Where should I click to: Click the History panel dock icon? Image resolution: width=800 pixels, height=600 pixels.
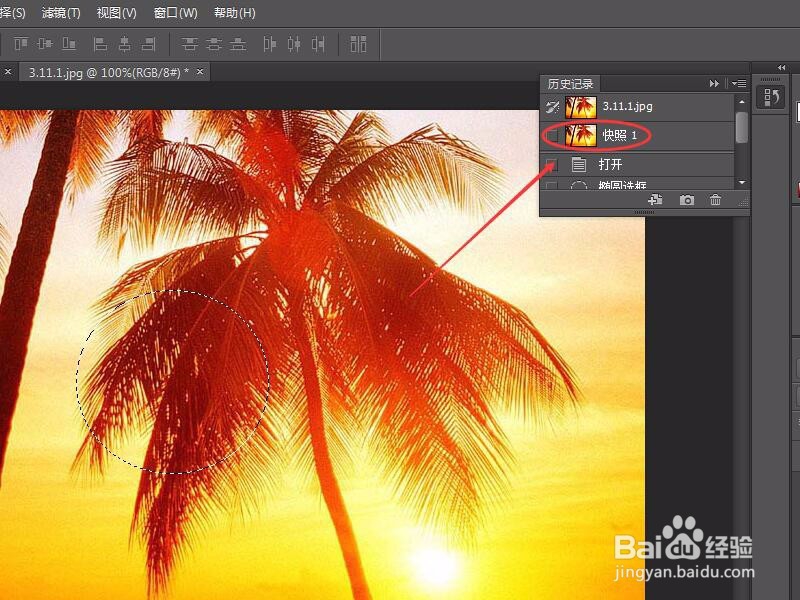click(771, 97)
